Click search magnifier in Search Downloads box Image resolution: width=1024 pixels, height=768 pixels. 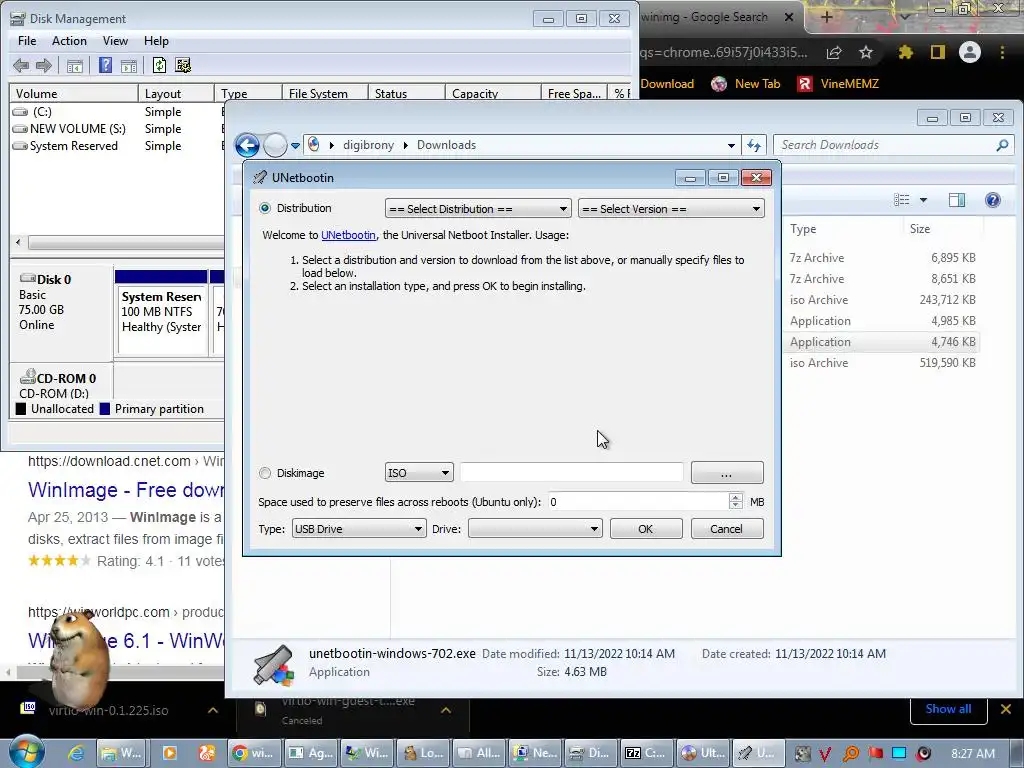coord(1002,145)
